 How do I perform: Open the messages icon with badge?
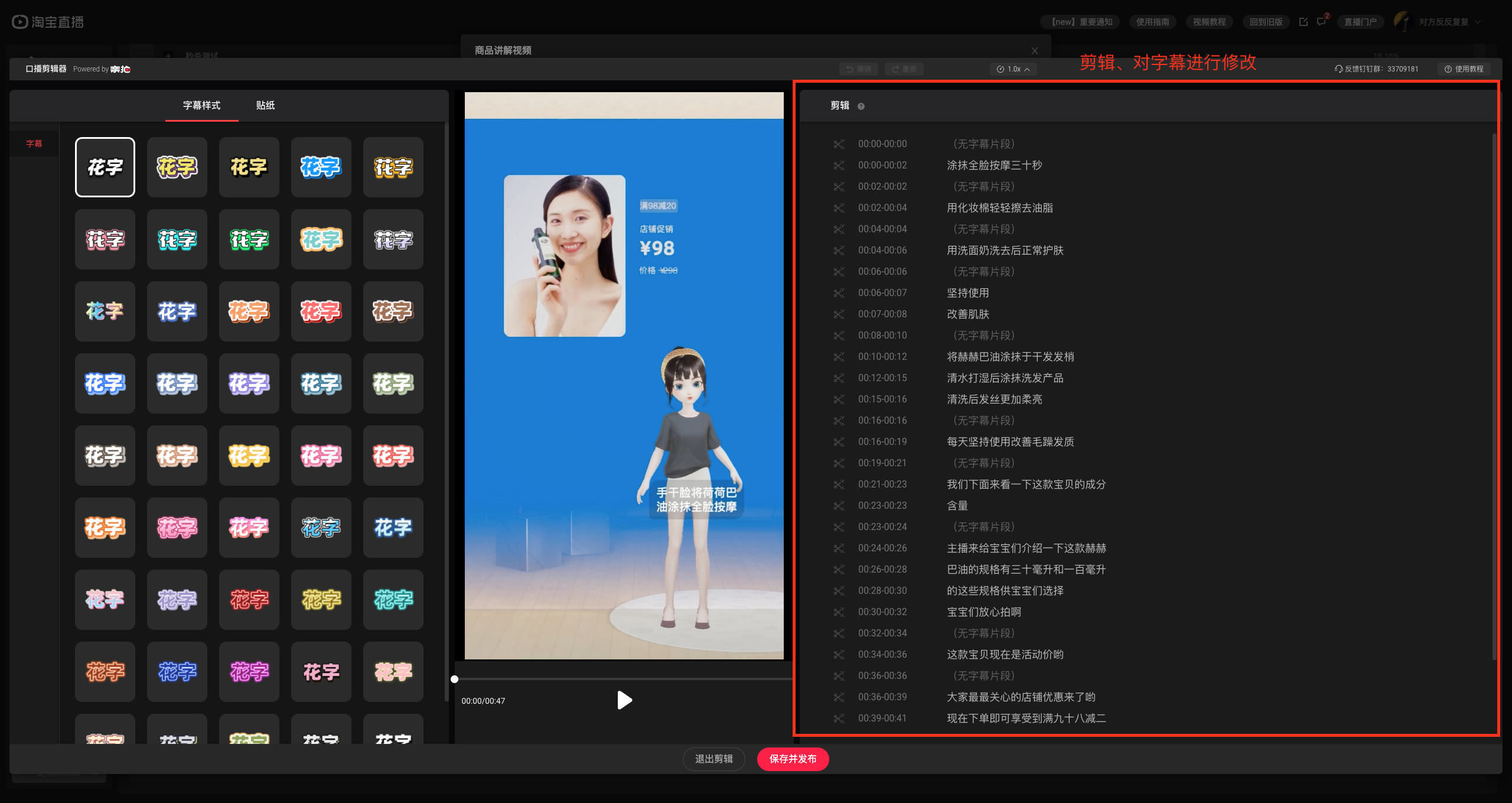click(x=1321, y=22)
